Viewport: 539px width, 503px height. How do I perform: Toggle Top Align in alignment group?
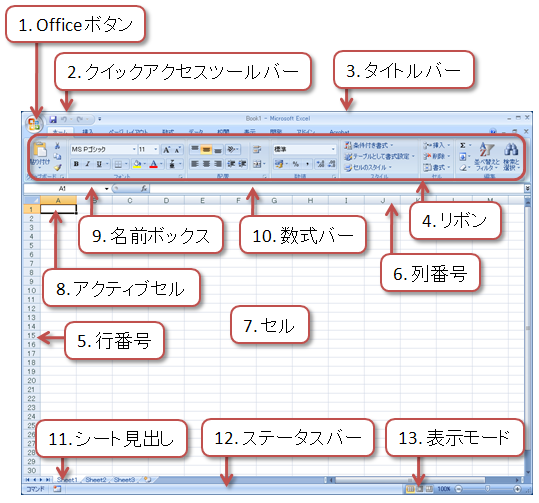coord(195,149)
